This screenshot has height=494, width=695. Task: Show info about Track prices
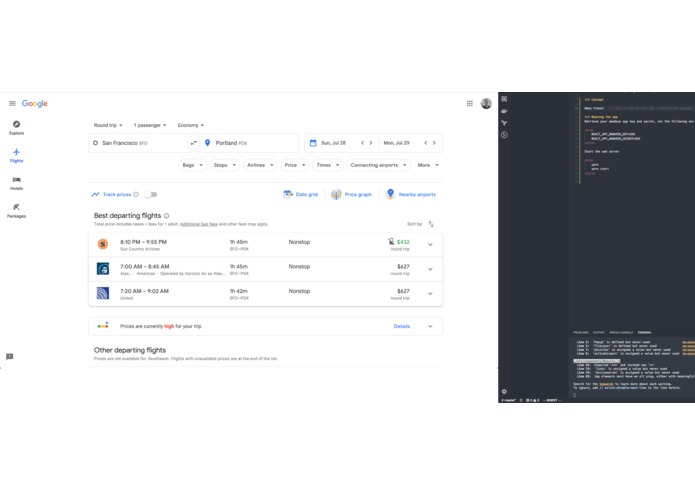[136, 194]
